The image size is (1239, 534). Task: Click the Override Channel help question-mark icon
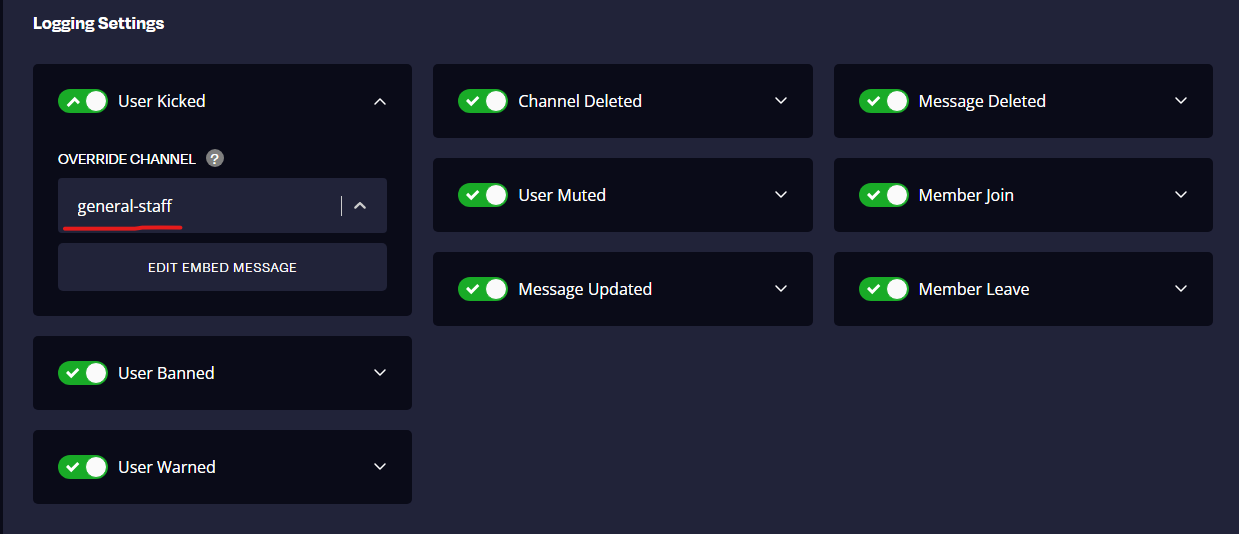point(214,158)
